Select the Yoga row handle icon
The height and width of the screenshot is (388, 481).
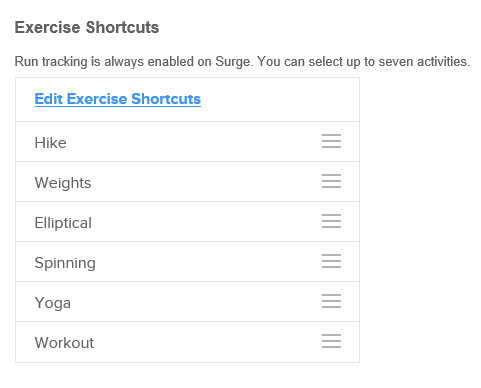(331, 301)
